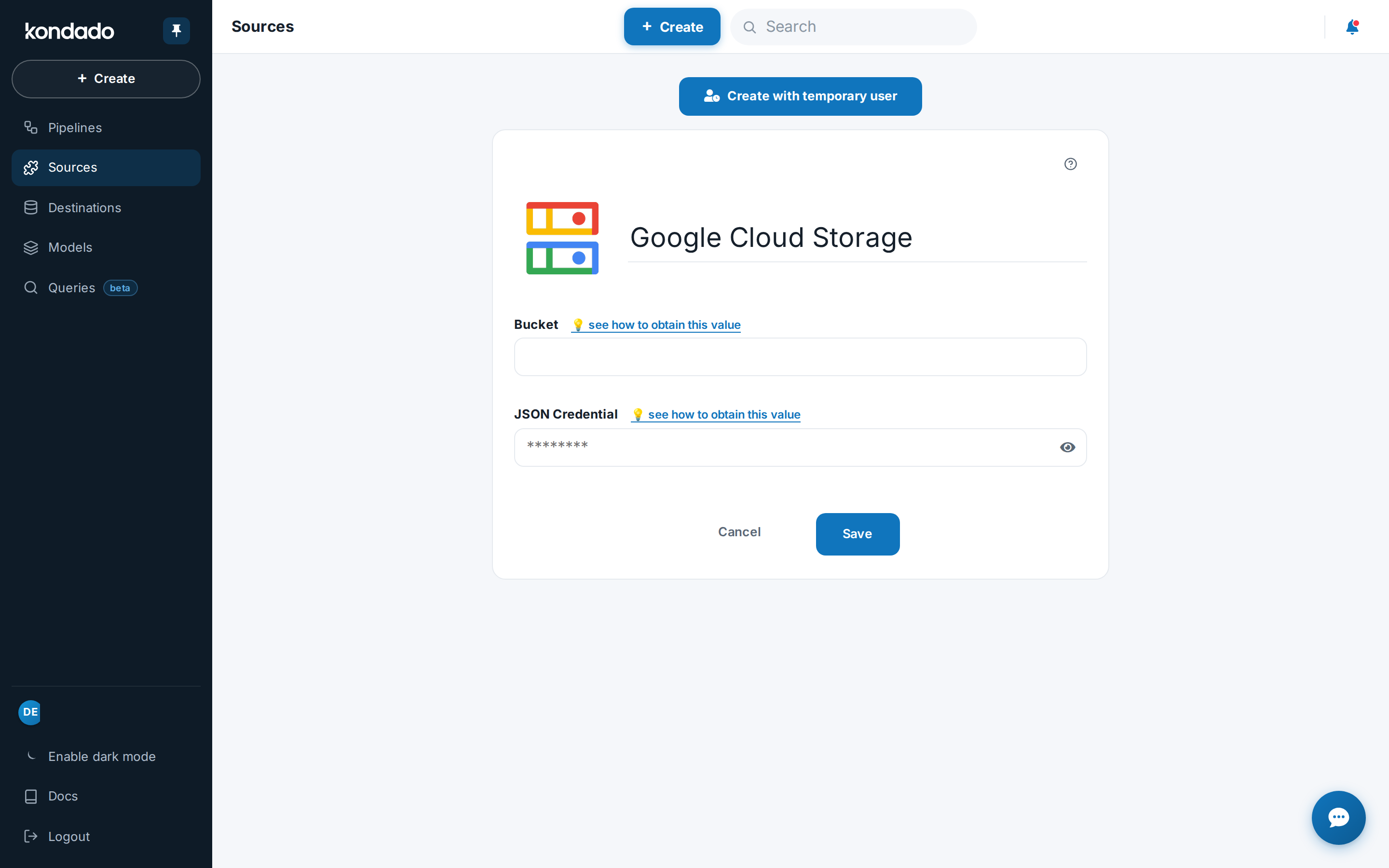The image size is (1389, 868).
Task: Open Destinations in the sidebar
Action: coord(106,208)
